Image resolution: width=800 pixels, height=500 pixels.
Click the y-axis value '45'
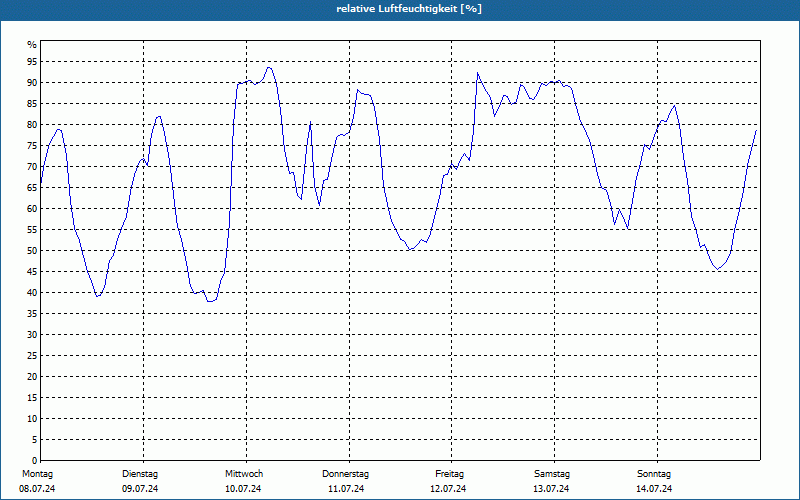[x=32, y=271]
